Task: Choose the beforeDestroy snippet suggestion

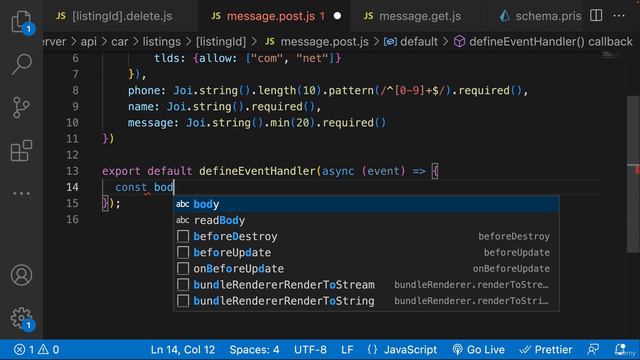Action: [366, 236]
